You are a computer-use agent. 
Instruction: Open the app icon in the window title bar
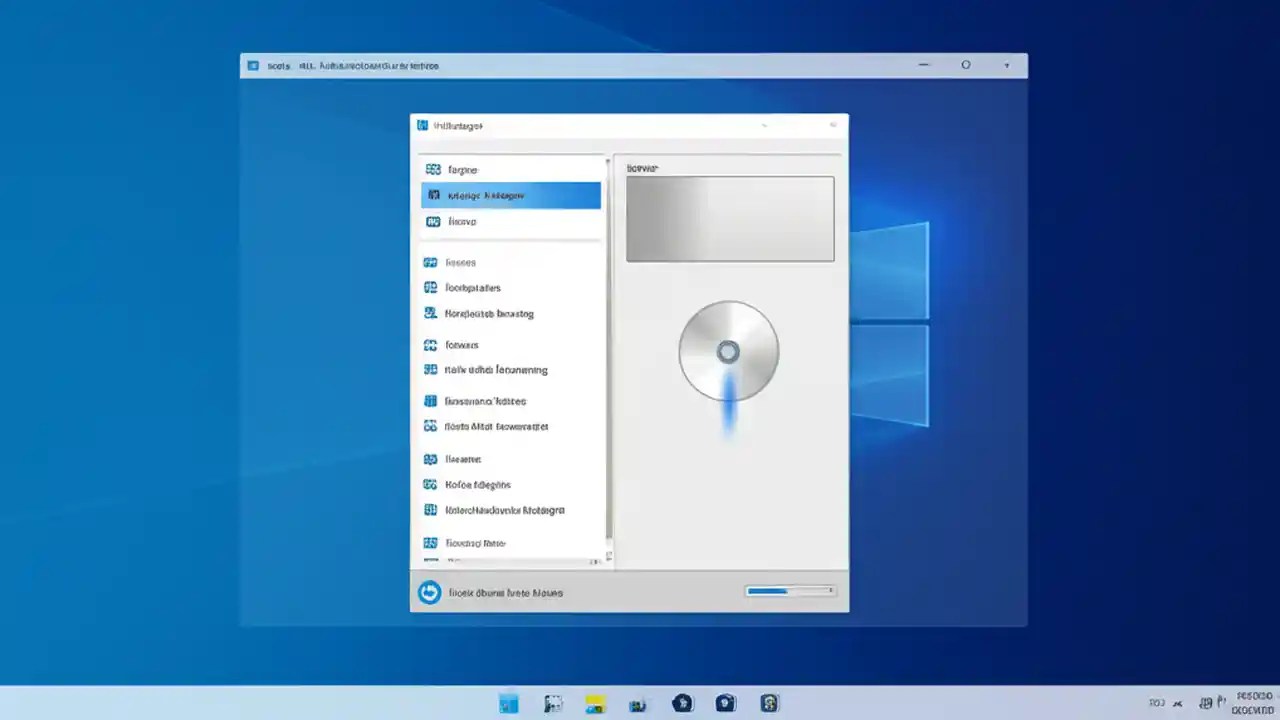point(421,125)
